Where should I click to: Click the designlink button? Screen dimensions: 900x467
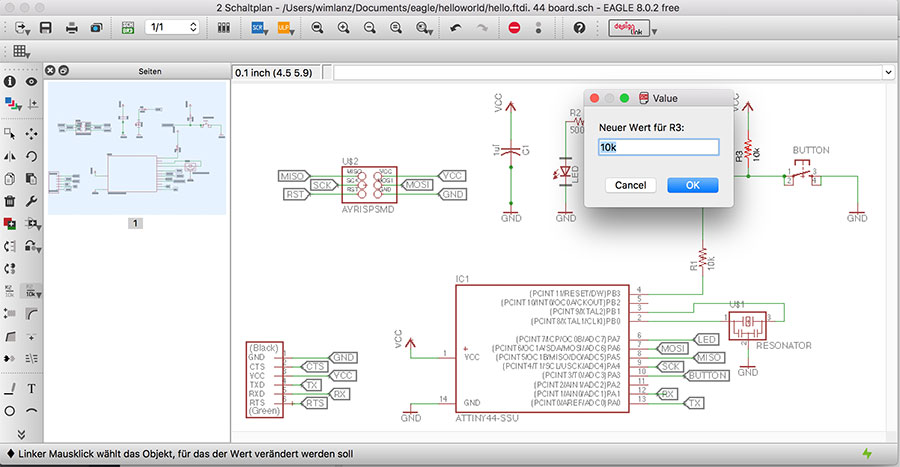[629, 28]
